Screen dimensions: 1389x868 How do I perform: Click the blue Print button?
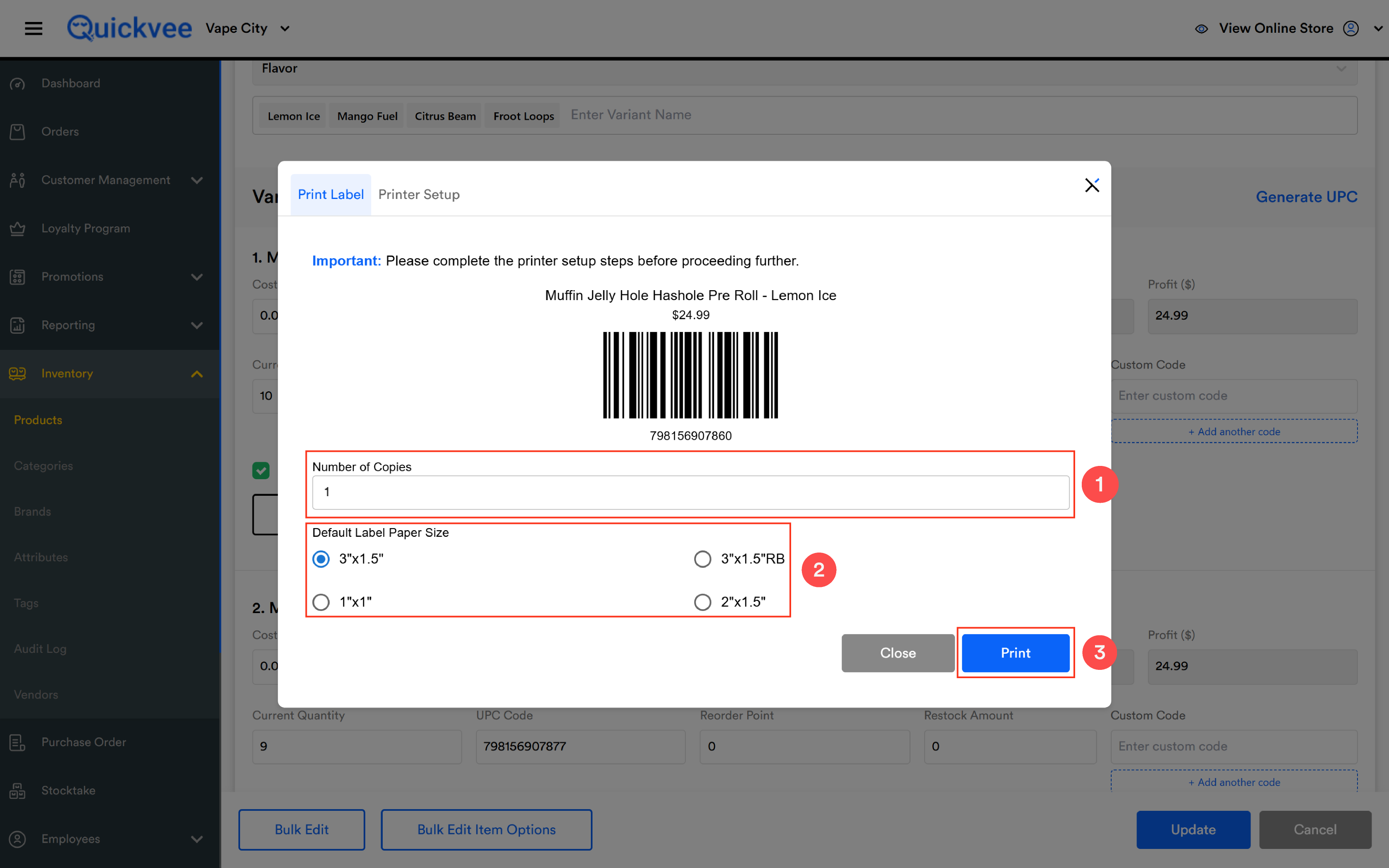(1015, 653)
